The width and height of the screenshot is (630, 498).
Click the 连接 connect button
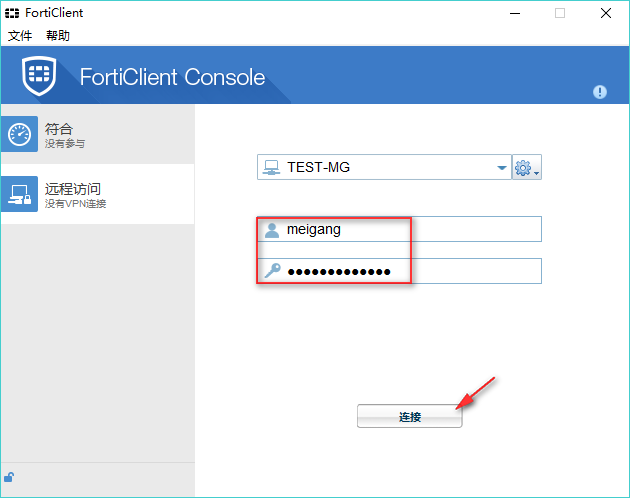click(409, 416)
